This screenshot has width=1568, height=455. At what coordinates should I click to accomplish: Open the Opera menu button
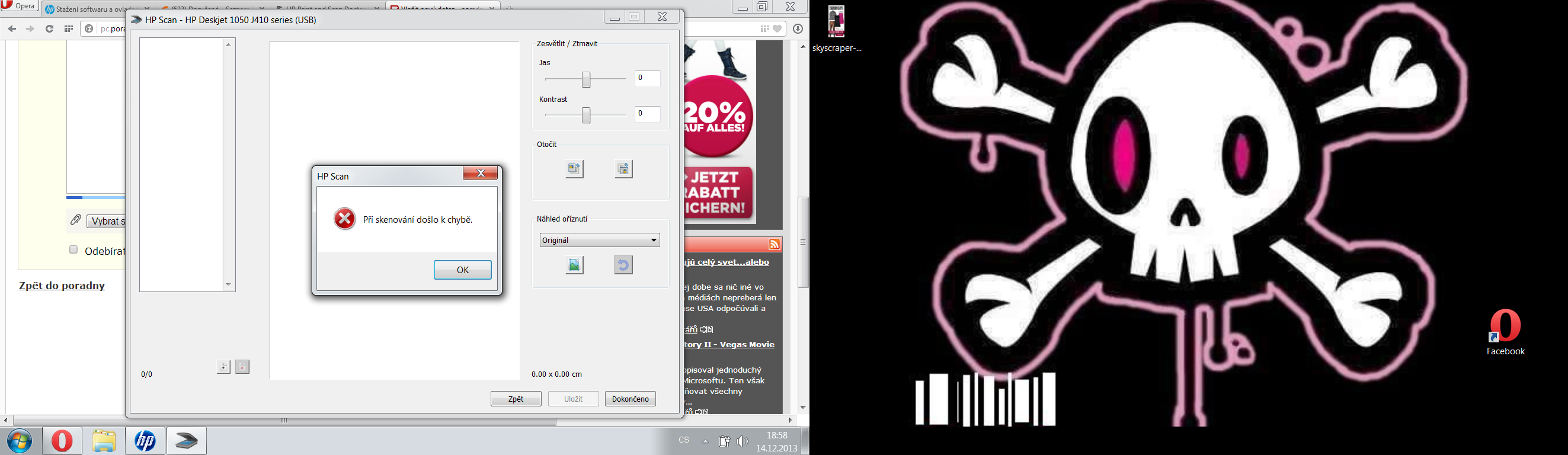click(19, 6)
